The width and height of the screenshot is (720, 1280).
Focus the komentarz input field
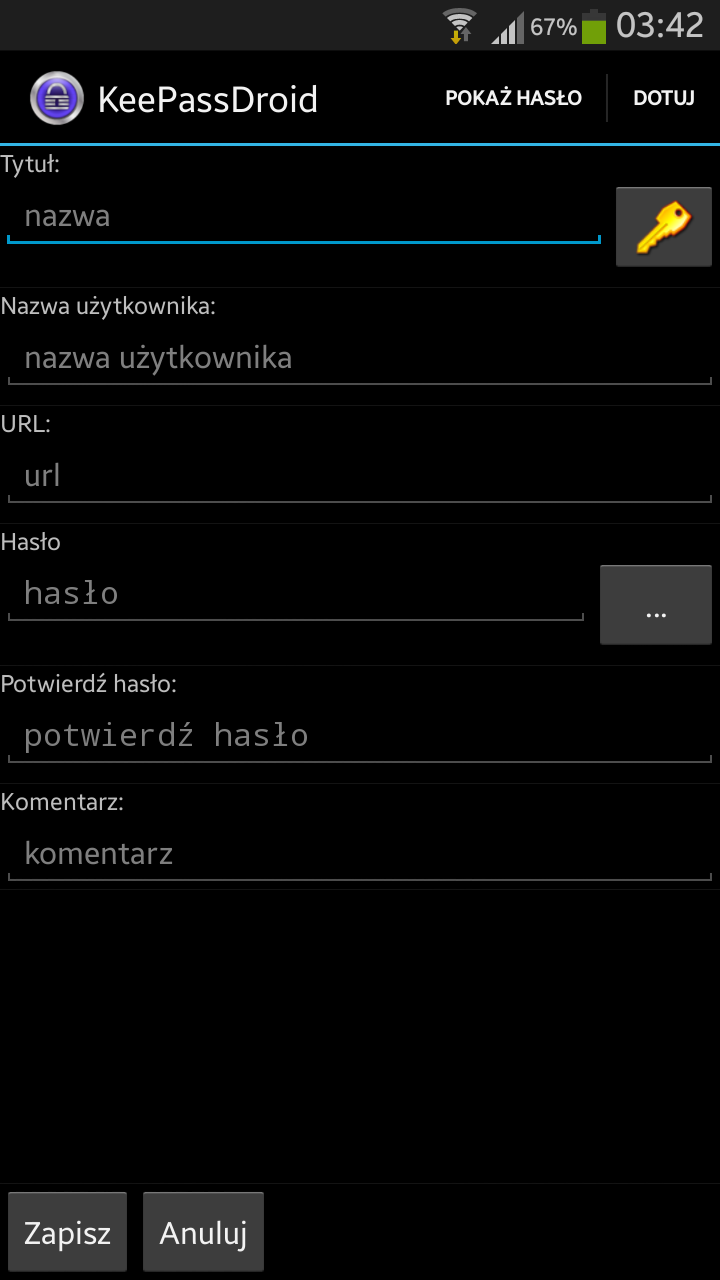(x=360, y=854)
